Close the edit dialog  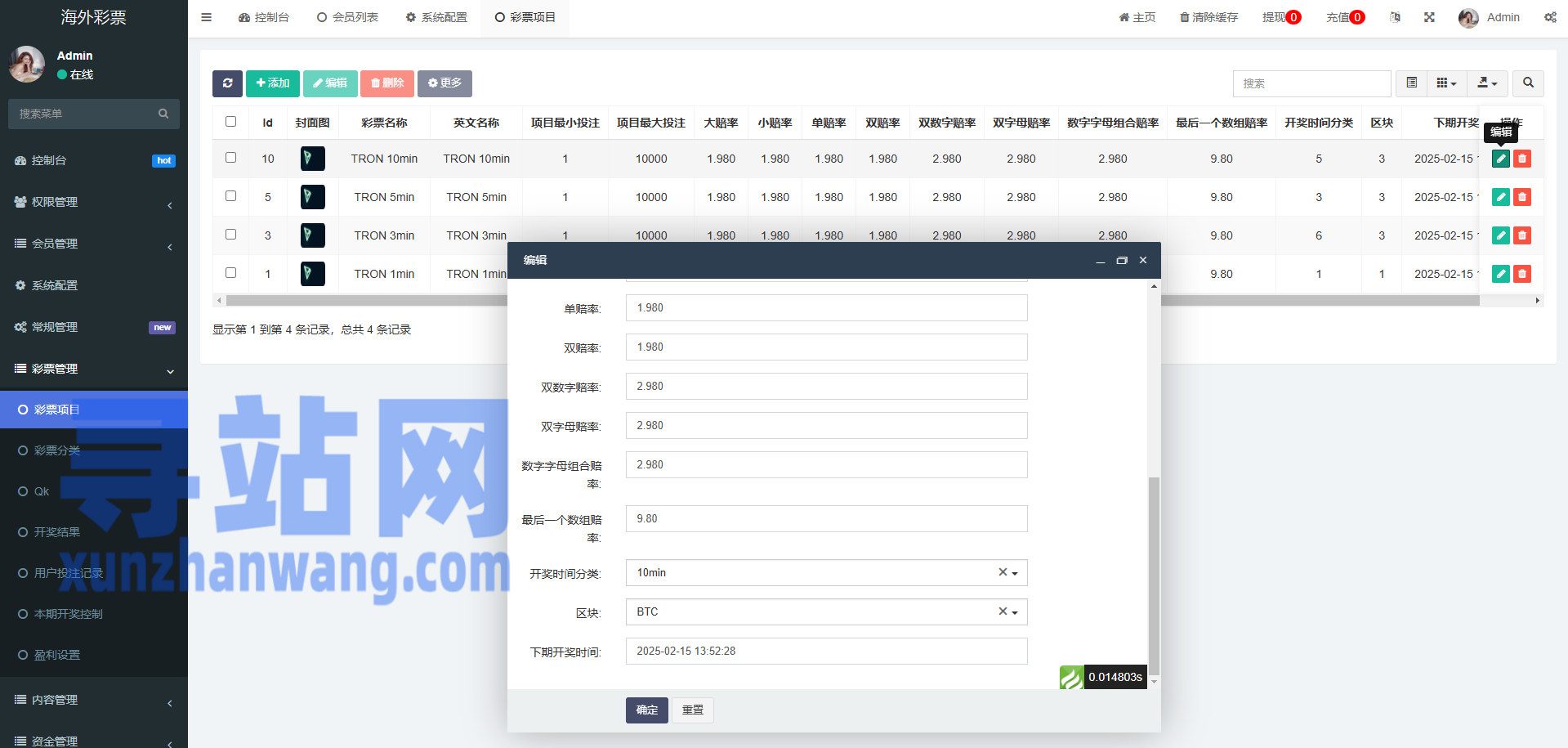1143,260
